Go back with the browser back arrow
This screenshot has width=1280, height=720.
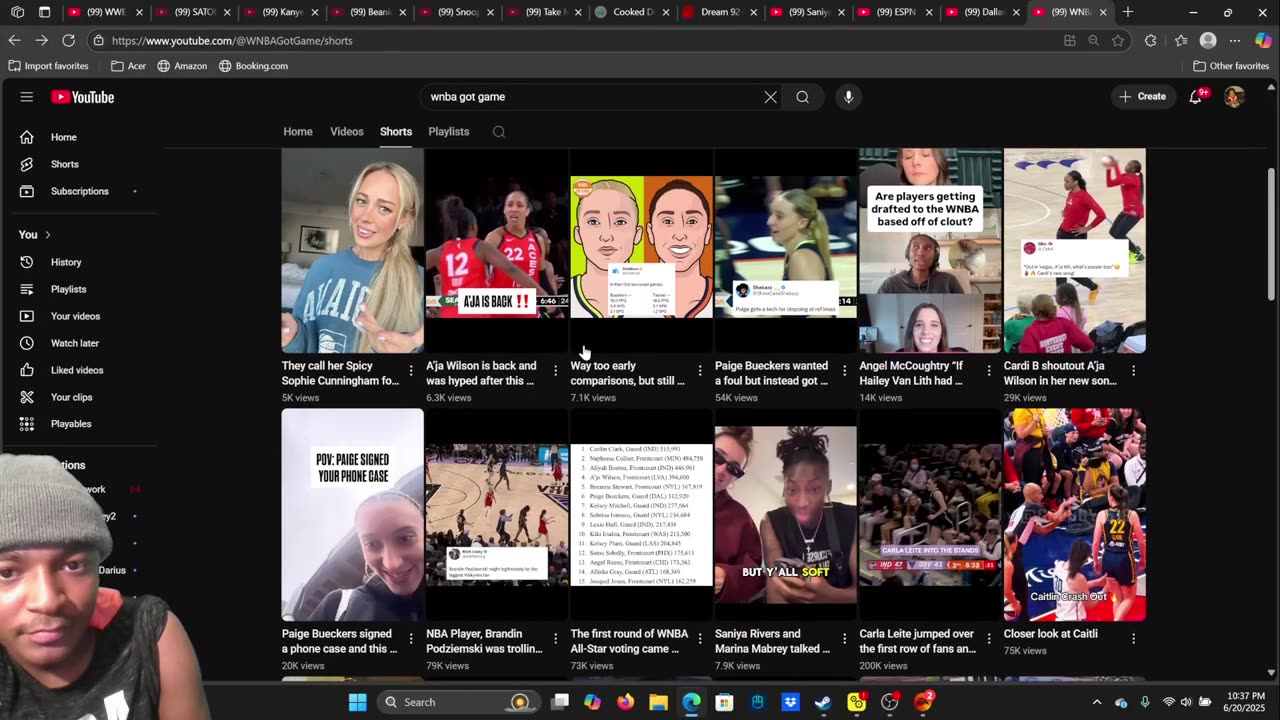[x=14, y=41]
